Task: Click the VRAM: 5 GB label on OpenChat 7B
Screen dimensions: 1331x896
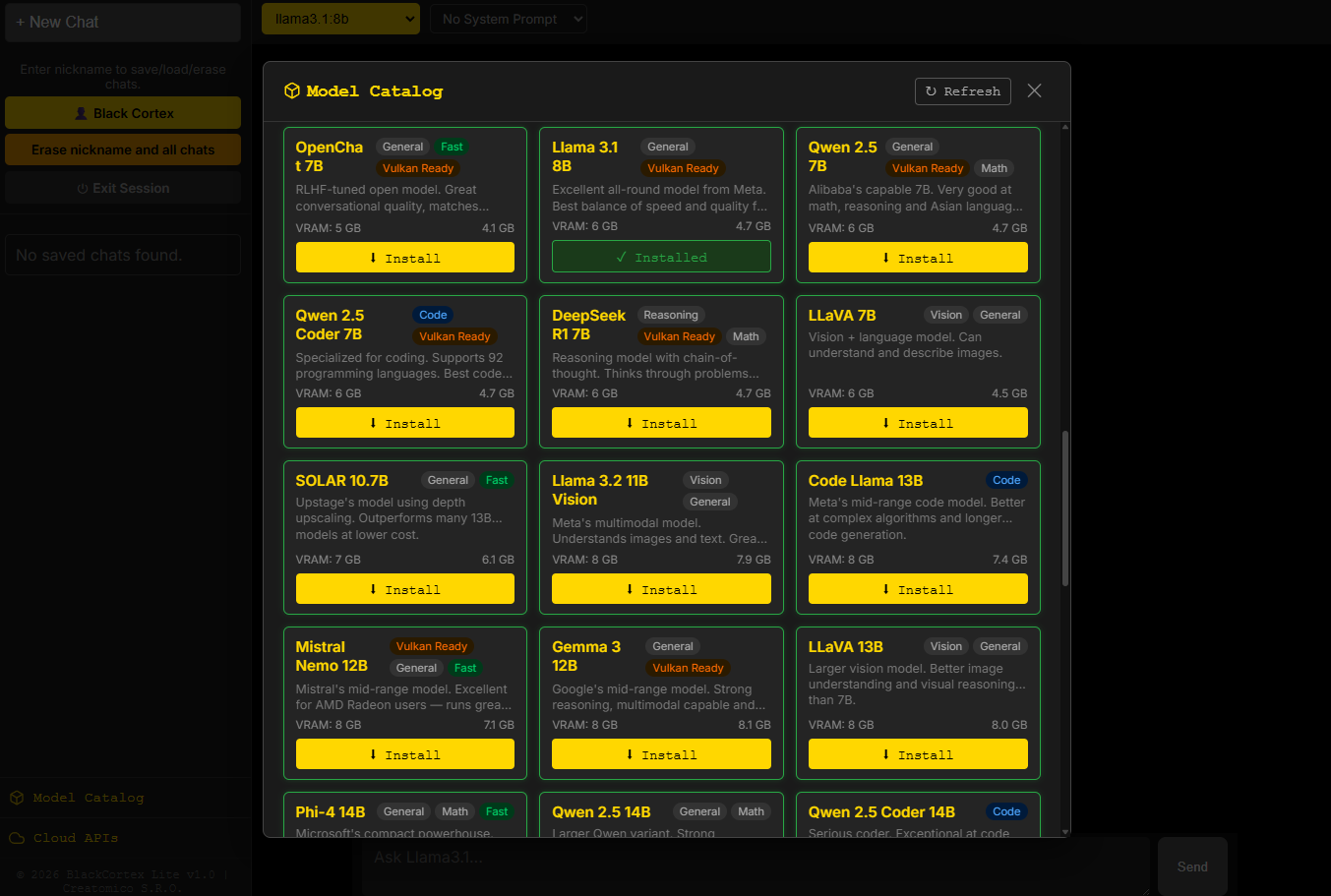Action: click(x=329, y=228)
